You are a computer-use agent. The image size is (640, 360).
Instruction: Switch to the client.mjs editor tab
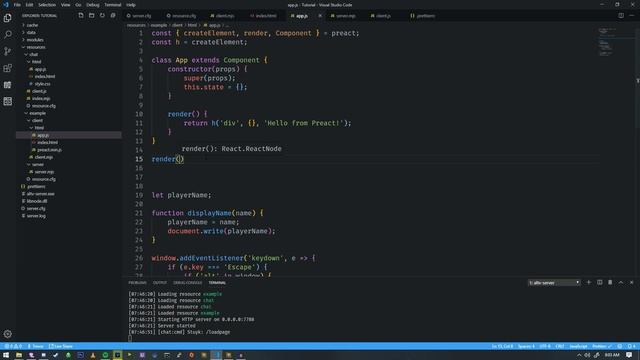[224, 16]
